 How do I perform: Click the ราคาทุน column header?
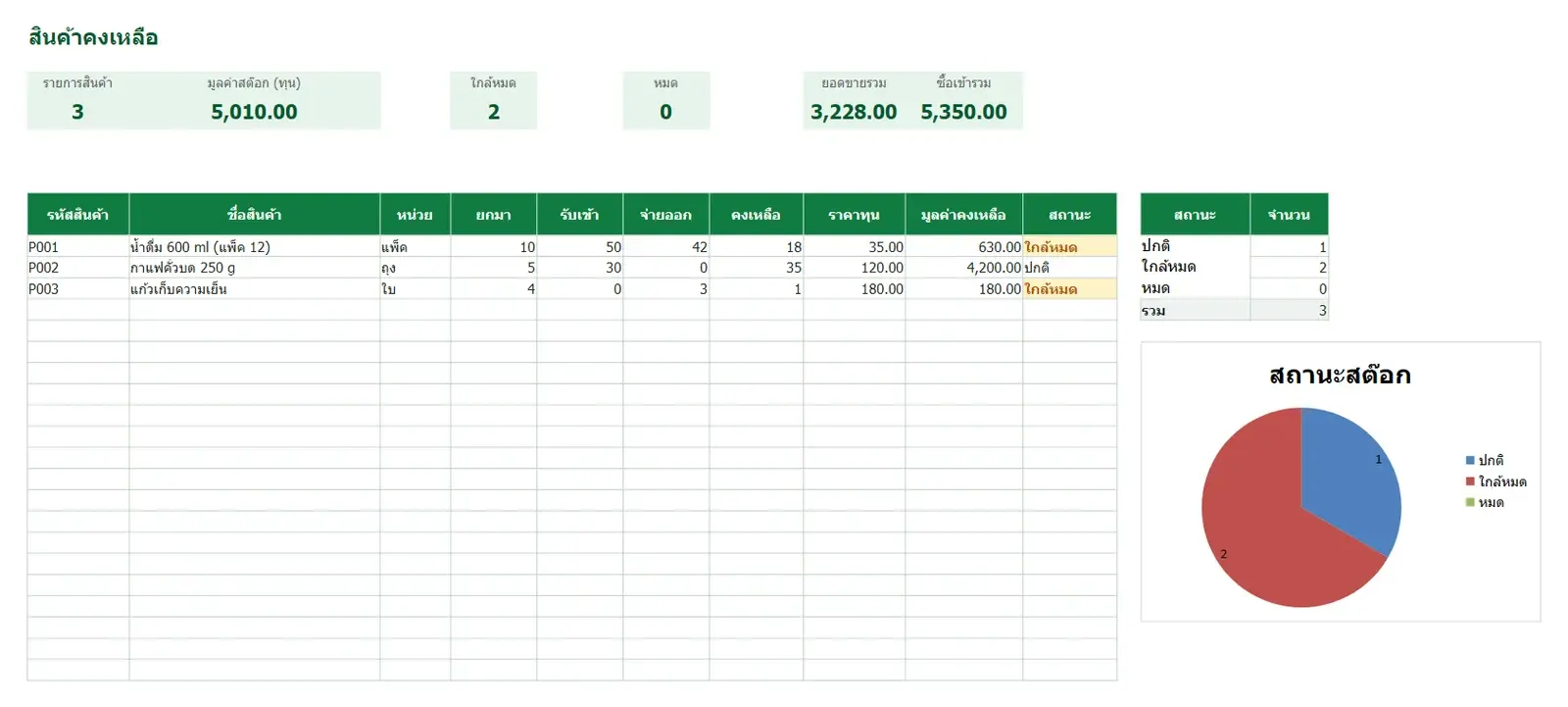tap(855, 214)
